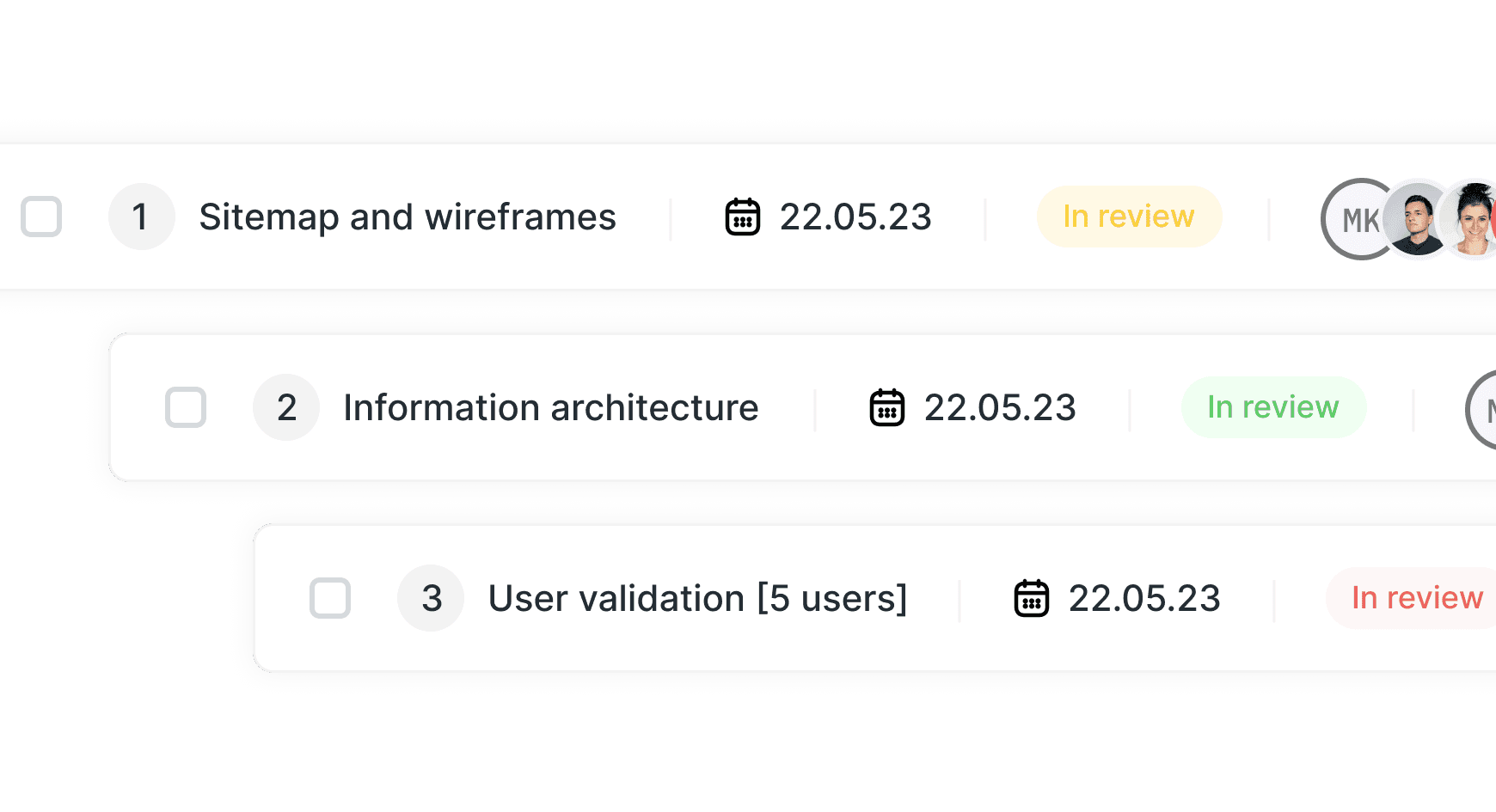This screenshot has width=1496, height=812.
Task: Click partial avatar in Information architecture row
Action: [1481, 410]
